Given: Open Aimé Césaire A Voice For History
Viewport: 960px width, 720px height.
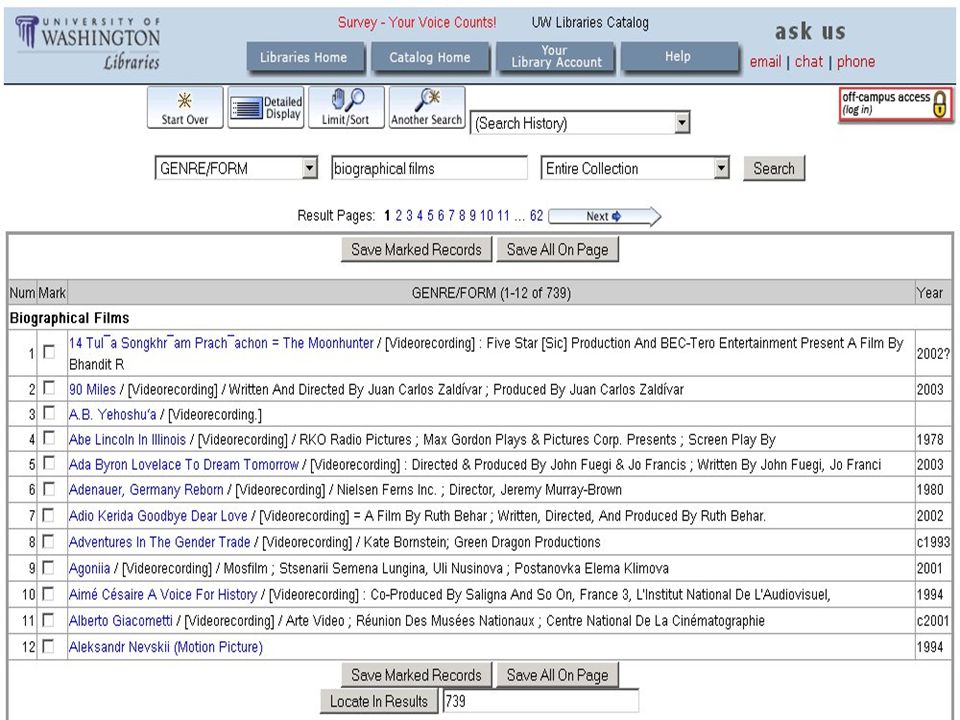Looking at the screenshot, I should pos(163,594).
